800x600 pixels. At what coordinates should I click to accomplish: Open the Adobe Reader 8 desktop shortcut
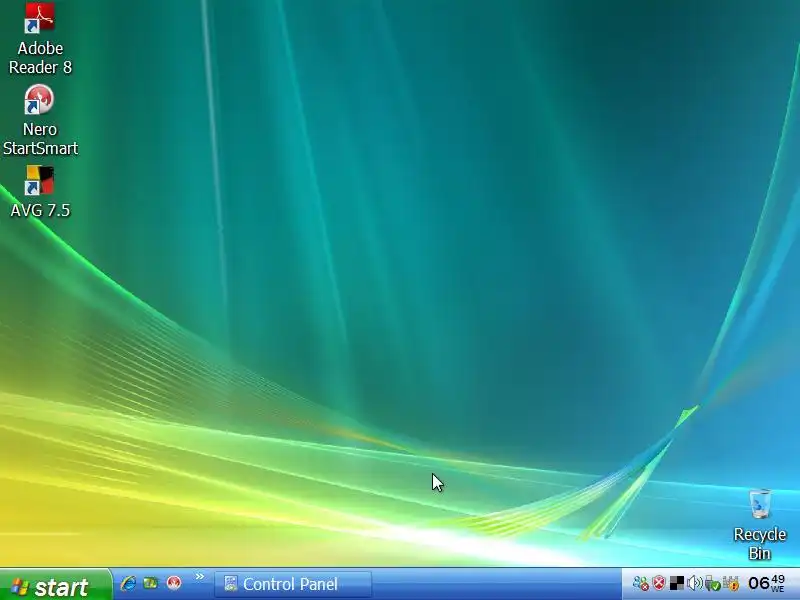click(x=40, y=38)
